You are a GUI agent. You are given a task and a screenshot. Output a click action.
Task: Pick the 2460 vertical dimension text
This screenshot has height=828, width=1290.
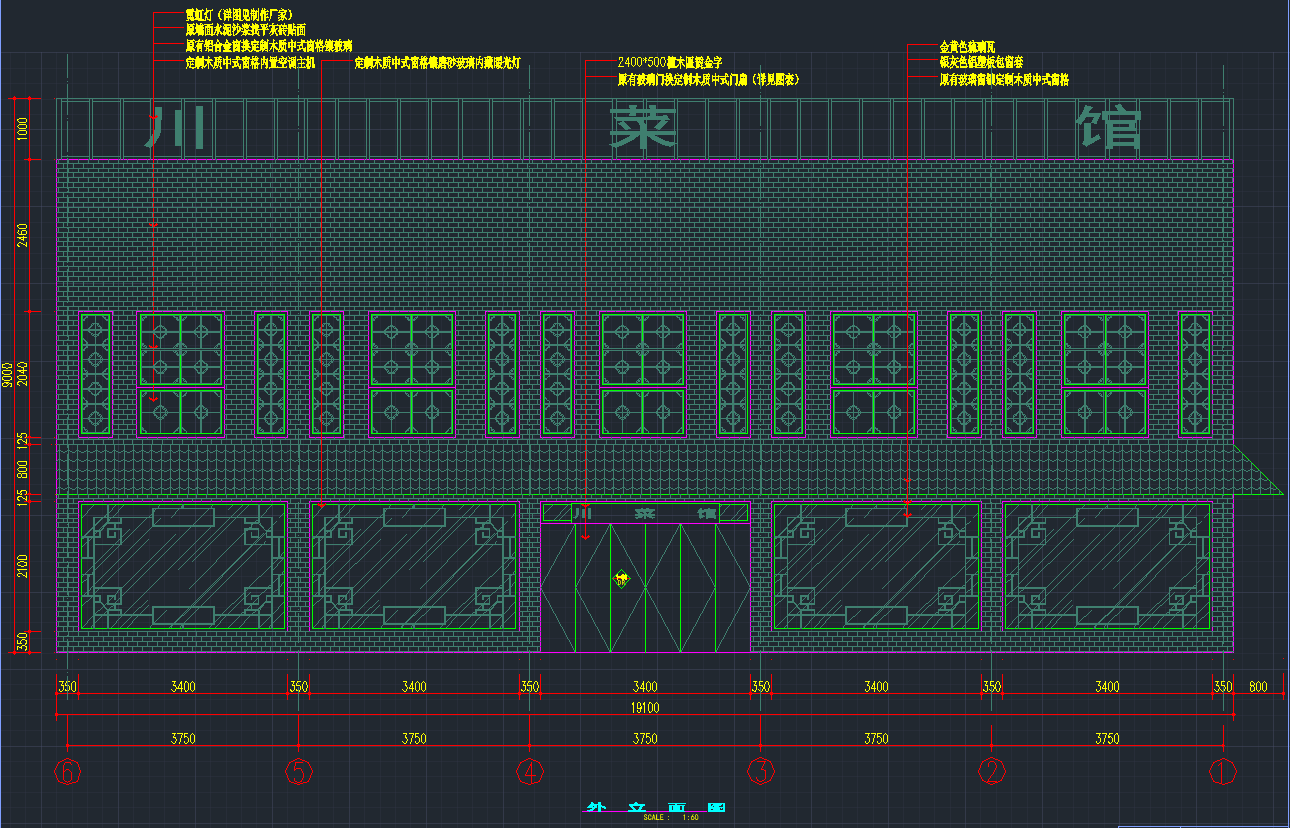pyautogui.click(x=23, y=236)
